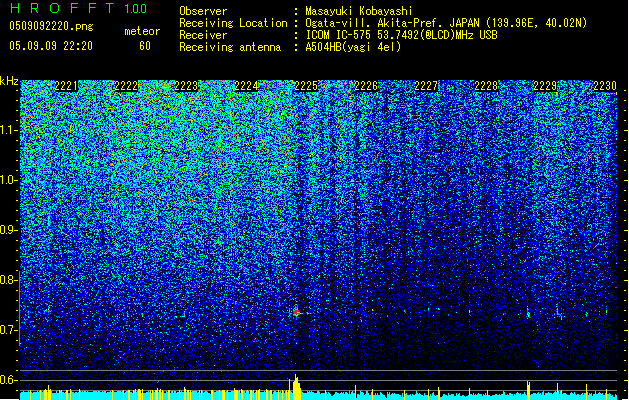Click the Receiving Location label

point(233,23)
